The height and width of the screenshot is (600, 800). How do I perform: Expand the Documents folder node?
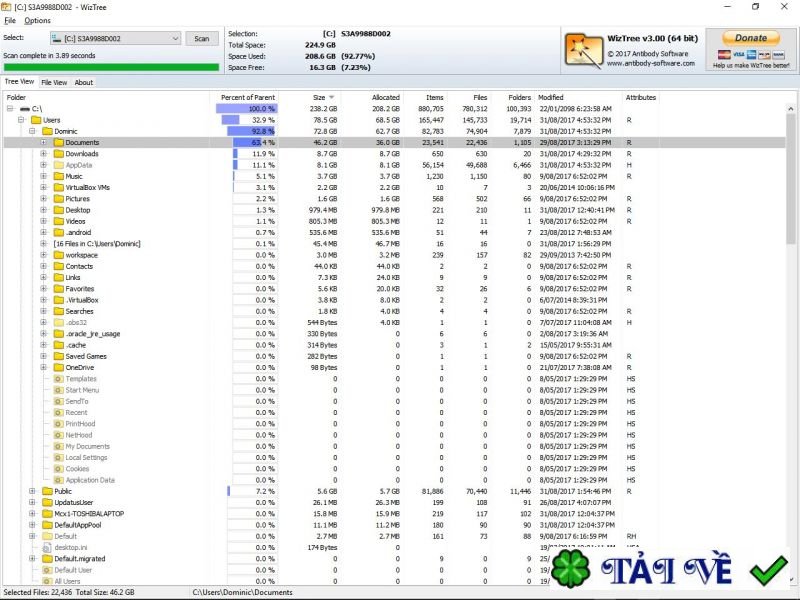pyautogui.click(x=43, y=142)
